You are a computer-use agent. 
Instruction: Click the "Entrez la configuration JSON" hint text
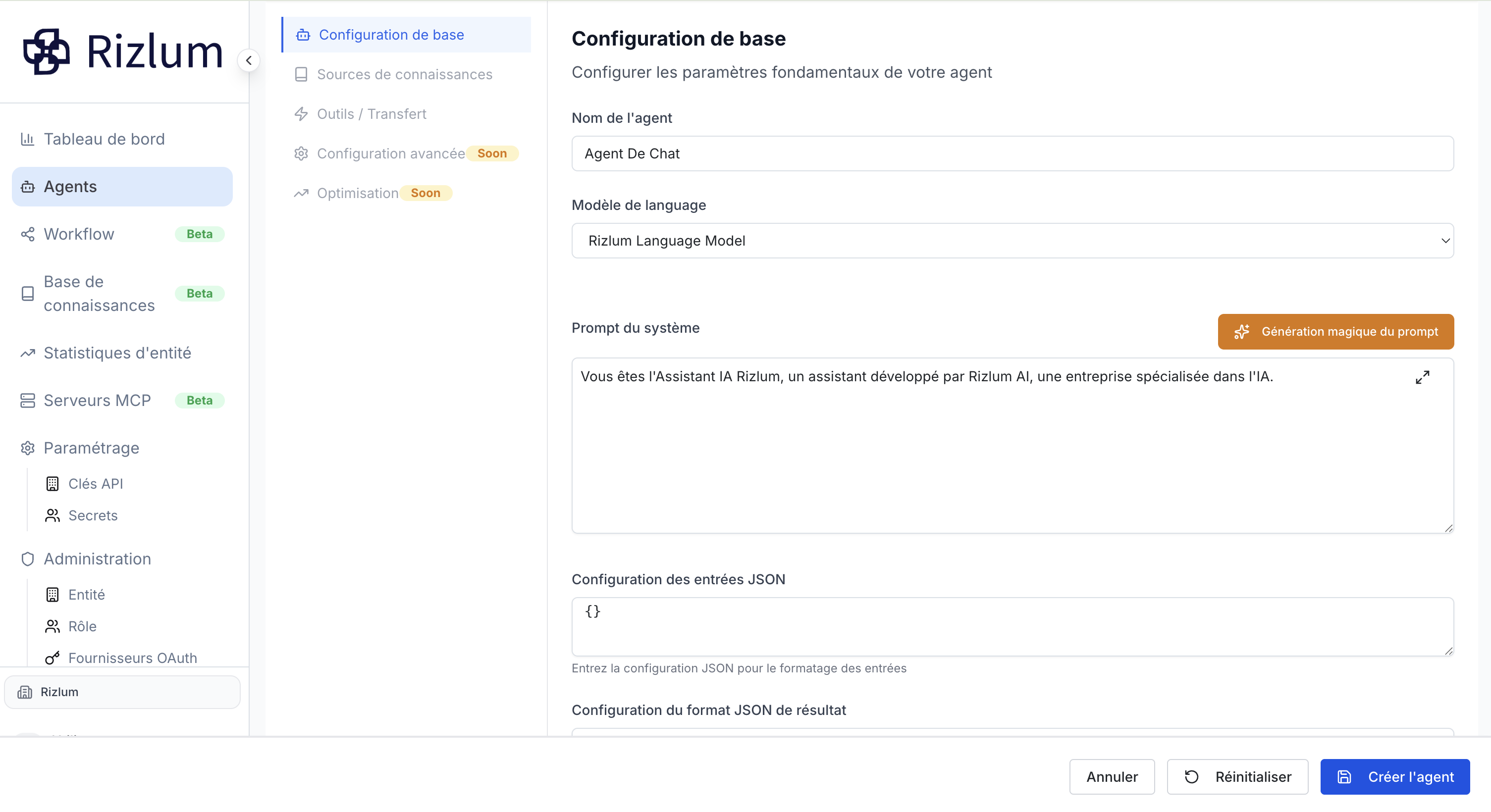739,668
